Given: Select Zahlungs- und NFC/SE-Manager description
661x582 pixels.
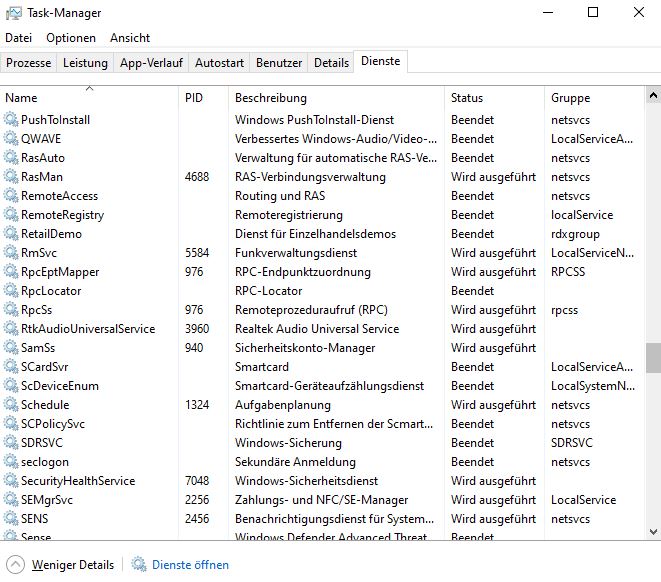Looking at the screenshot, I should pos(321,500).
